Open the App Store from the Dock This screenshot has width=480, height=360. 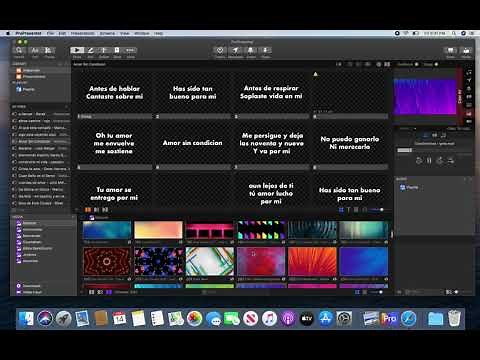[x=326, y=318]
